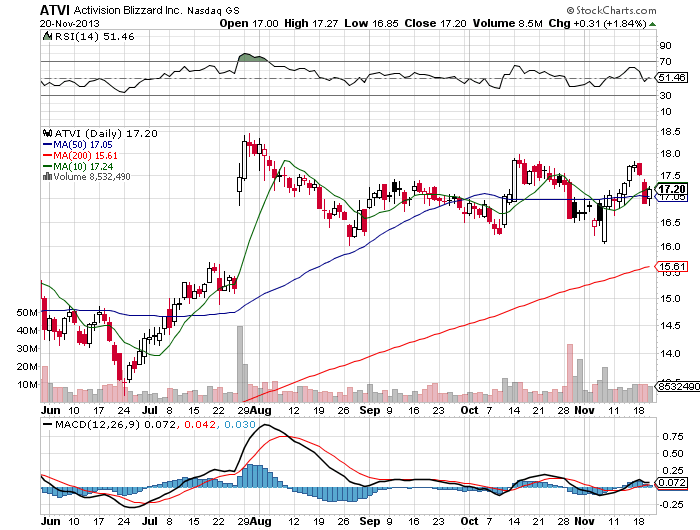
Task: Click the RSI(14) 51.46 legend text
Action: coord(94,37)
